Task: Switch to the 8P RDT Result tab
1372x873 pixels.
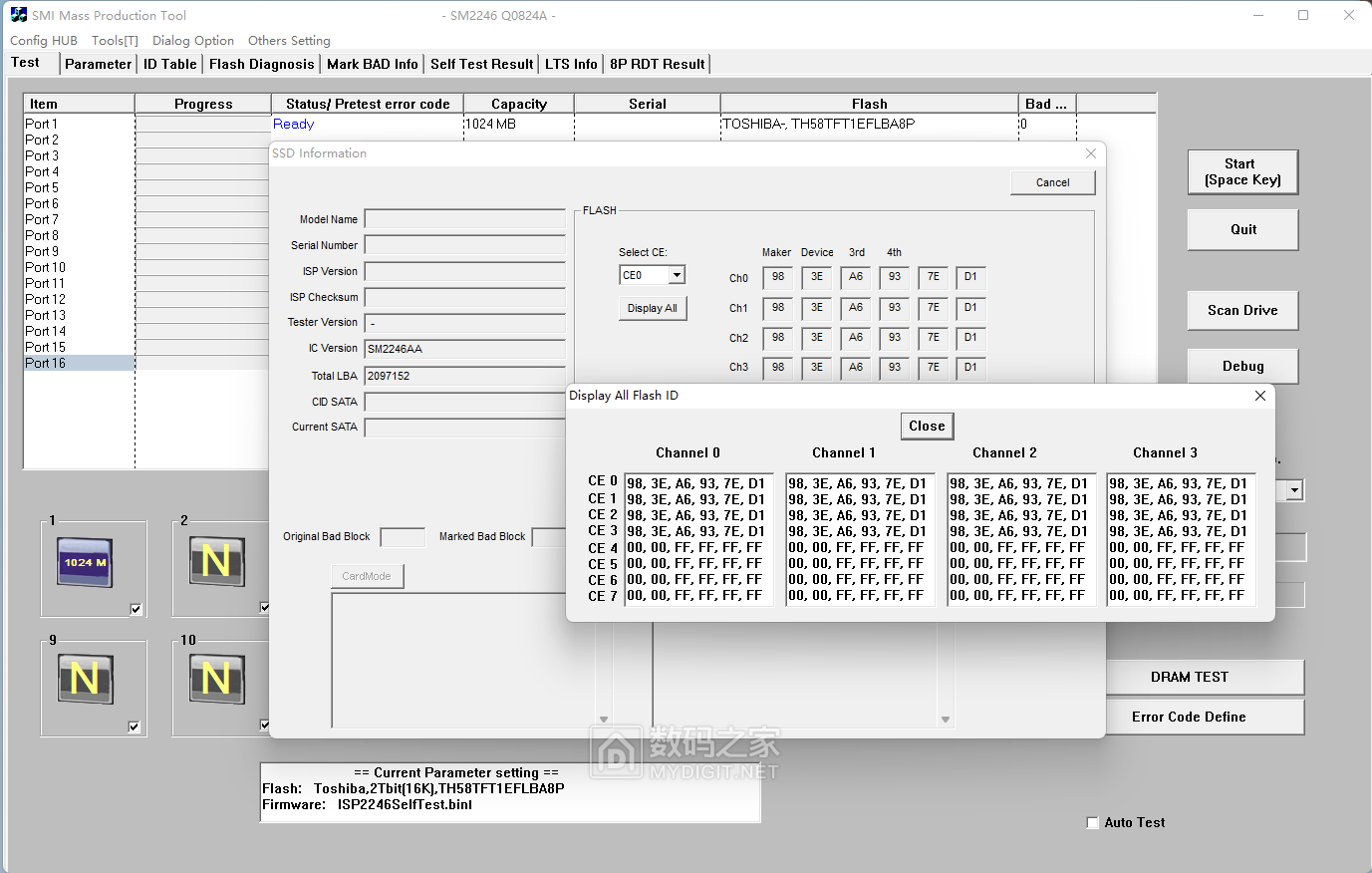Action: [658, 64]
